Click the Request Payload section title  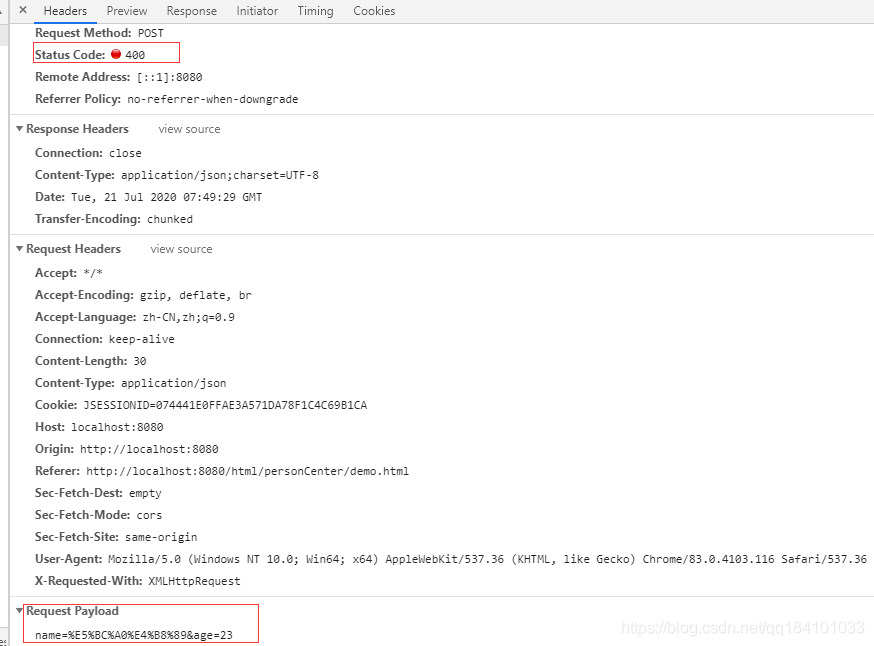pos(72,611)
